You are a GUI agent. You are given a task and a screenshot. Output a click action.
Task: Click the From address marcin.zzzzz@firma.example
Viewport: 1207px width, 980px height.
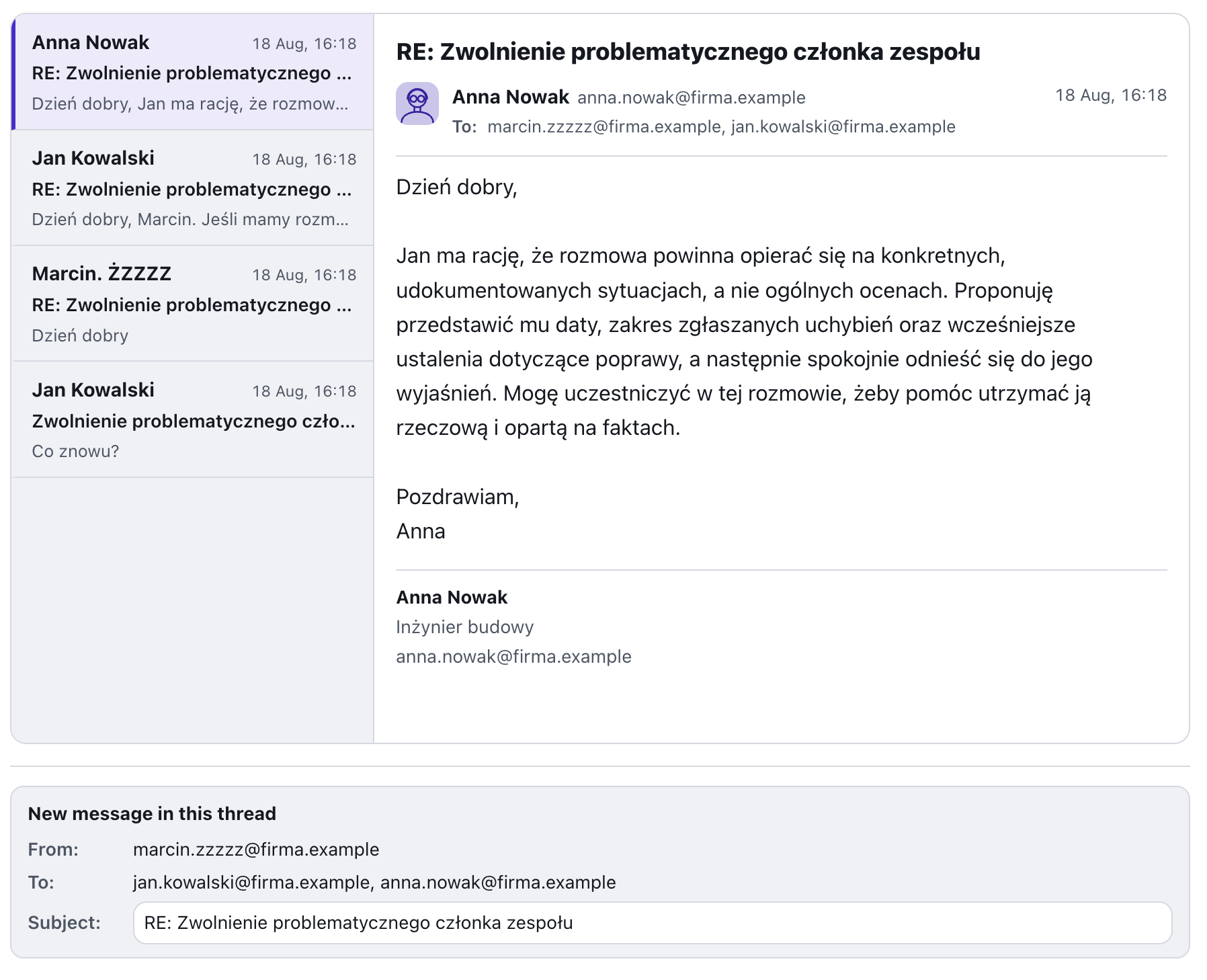(x=256, y=850)
